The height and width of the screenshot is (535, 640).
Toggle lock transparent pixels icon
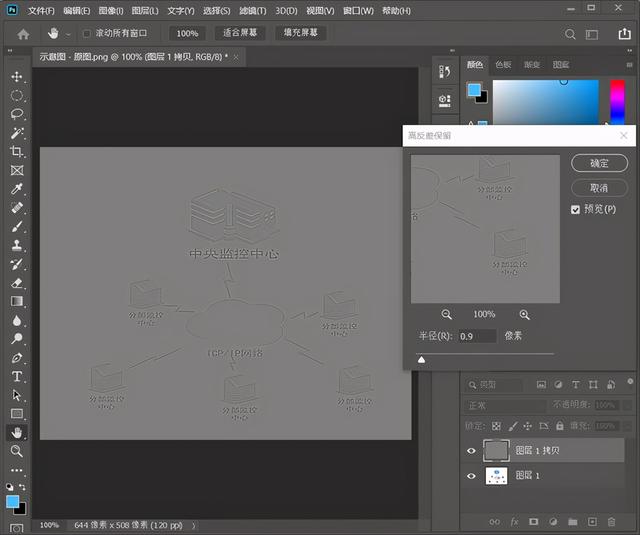pyautogui.click(x=496, y=426)
